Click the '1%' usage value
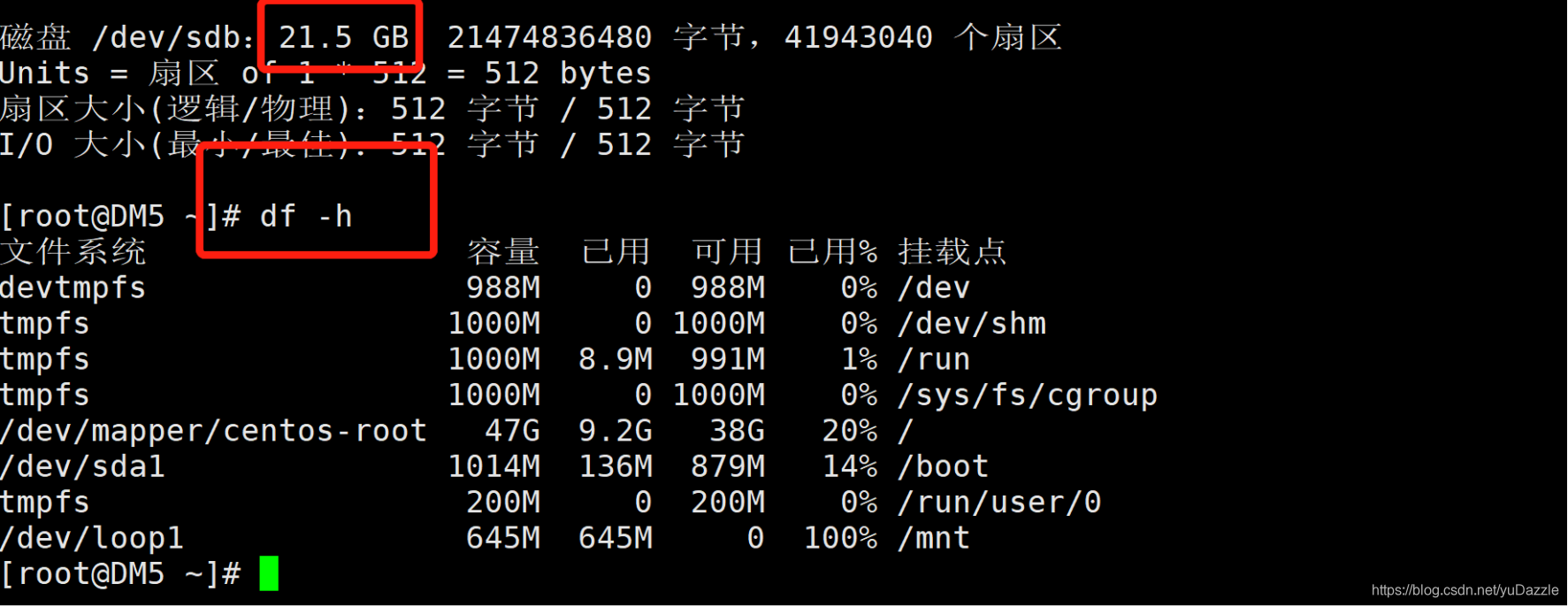Screen dimensions: 1568x607 [x=859, y=359]
